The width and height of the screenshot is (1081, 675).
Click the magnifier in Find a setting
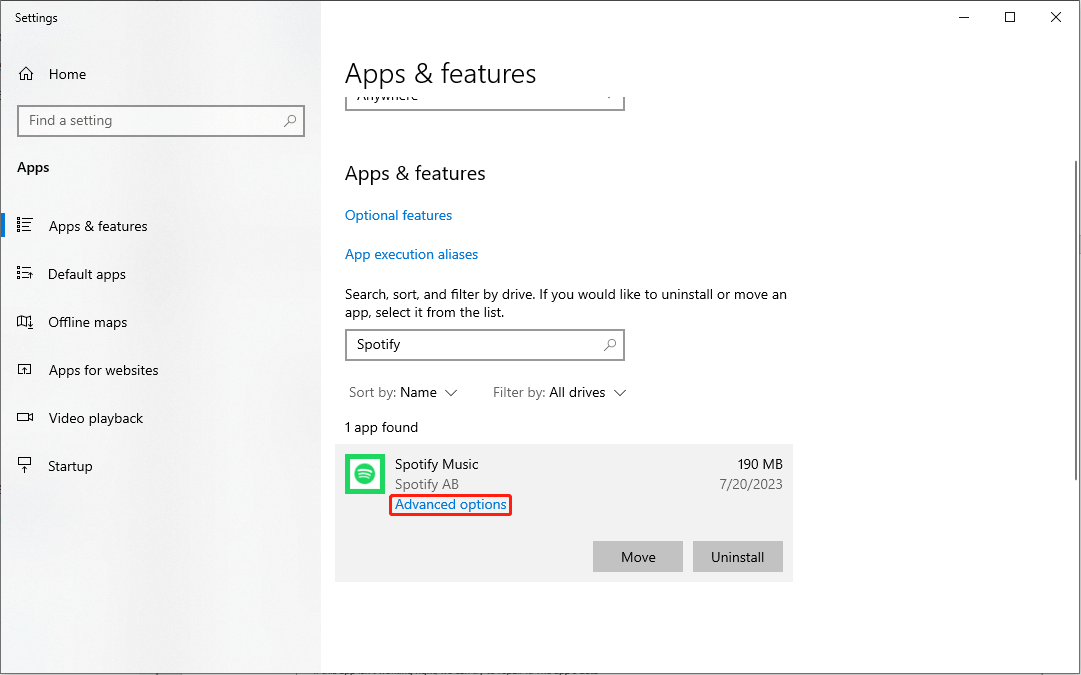pyautogui.click(x=290, y=121)
